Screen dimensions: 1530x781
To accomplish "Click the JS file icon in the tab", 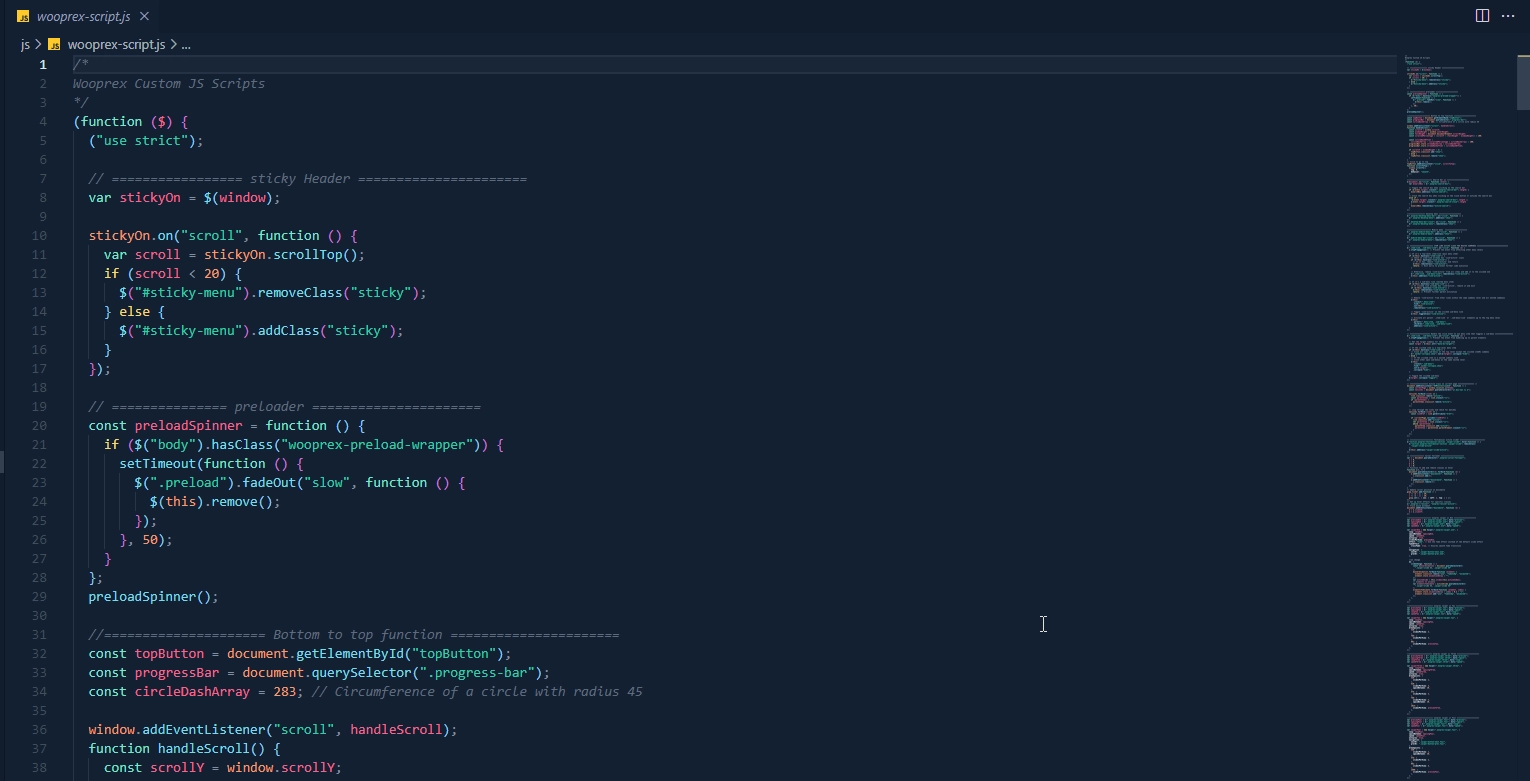I will pyautogui.click(x=22, y=16).
